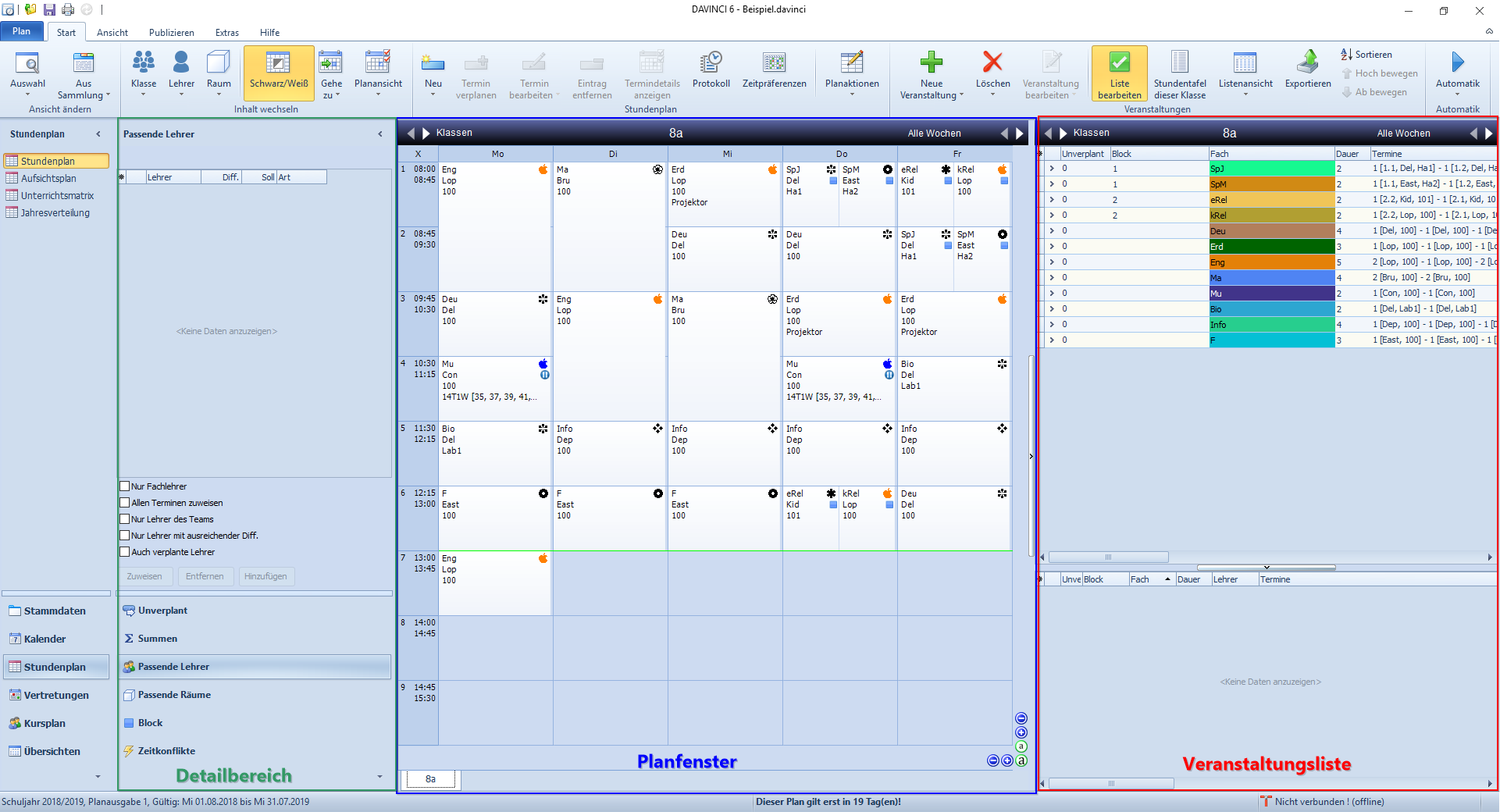Open the Hilfe ribbon tab
The width and height of the screenshot is (1500, 812).
click(x=270, y=33)
